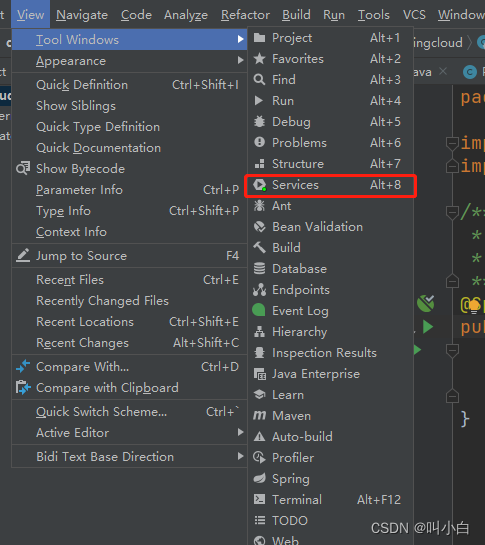This screenshot has height=545, width=485.
Task: Open the Build menu in menu bar
Action: (296, 15)
